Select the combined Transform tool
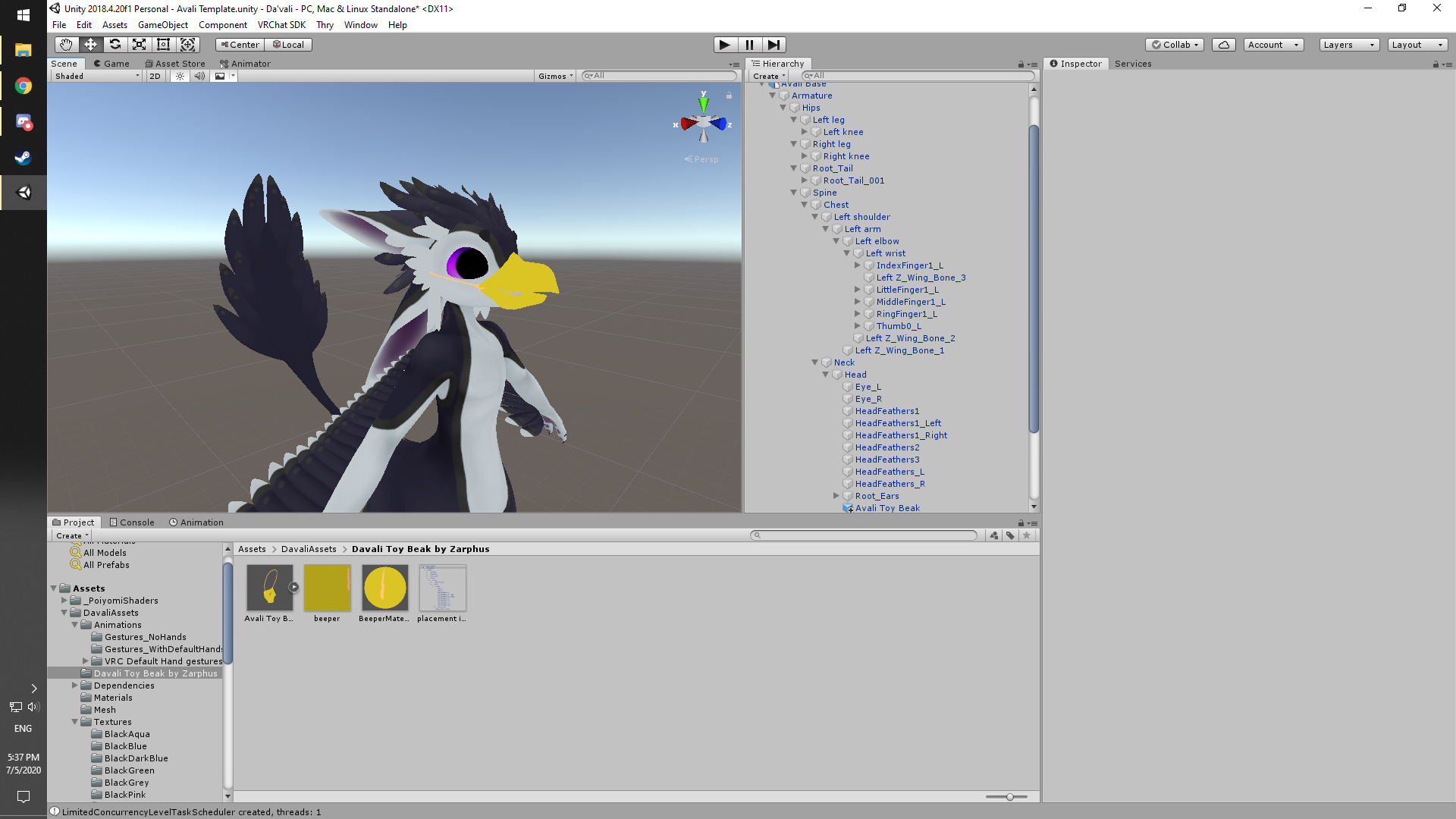Image resolution: width=1456 pixels, height=819 pixels. click(187, 45)
